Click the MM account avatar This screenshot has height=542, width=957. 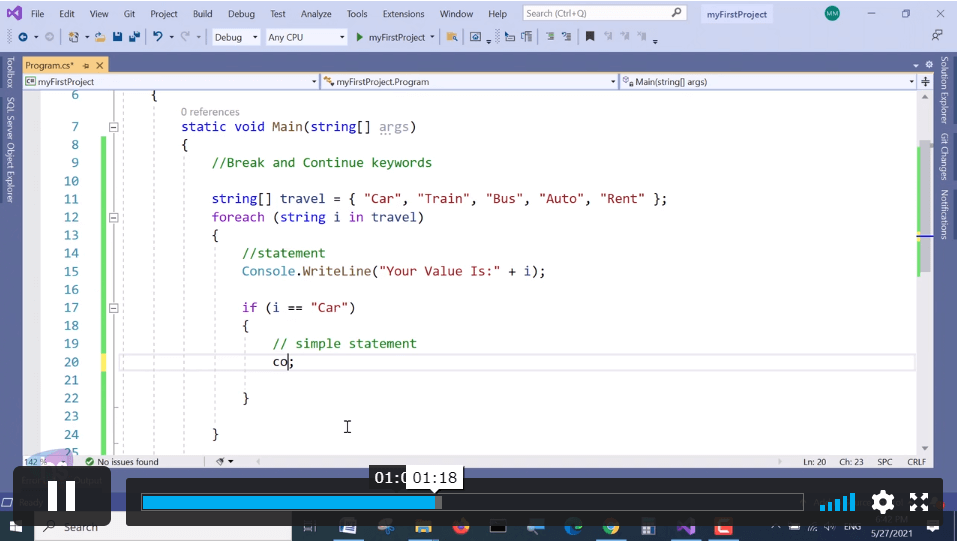[832, 13]
